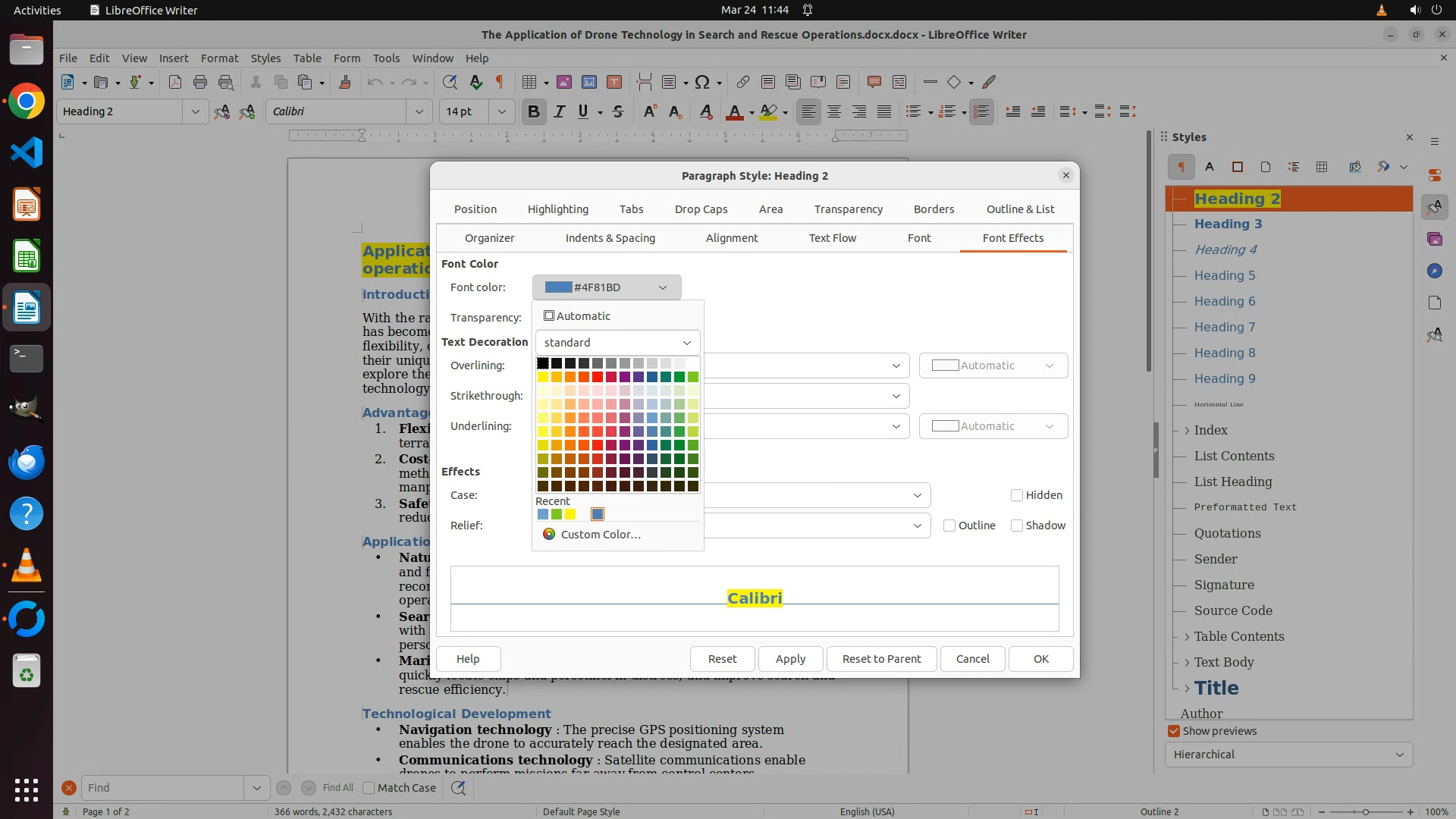Screen dimensions: 1456x819
Task: Pick the black swatch in palette
Action: click(543, 363)
